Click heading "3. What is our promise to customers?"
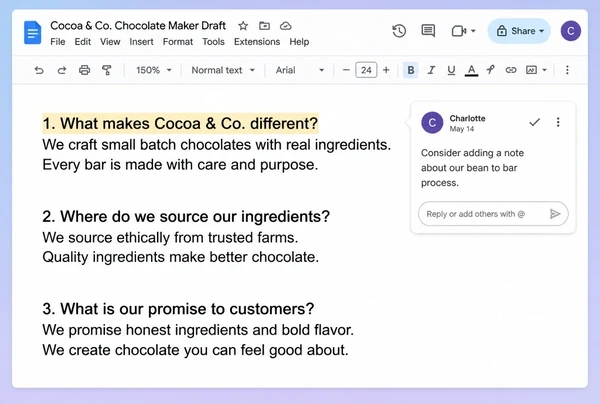This screenshot has width=600, height=404. (178, 309)
